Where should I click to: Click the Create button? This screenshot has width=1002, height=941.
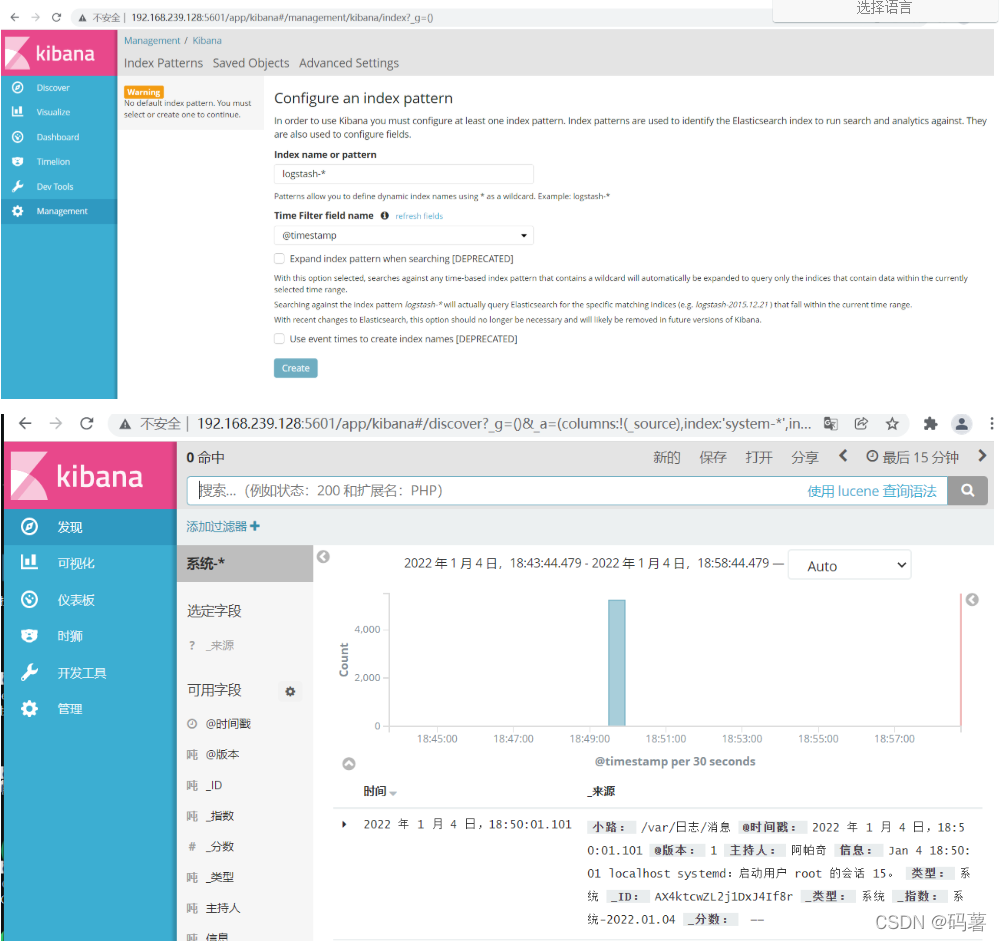[295, 368]
